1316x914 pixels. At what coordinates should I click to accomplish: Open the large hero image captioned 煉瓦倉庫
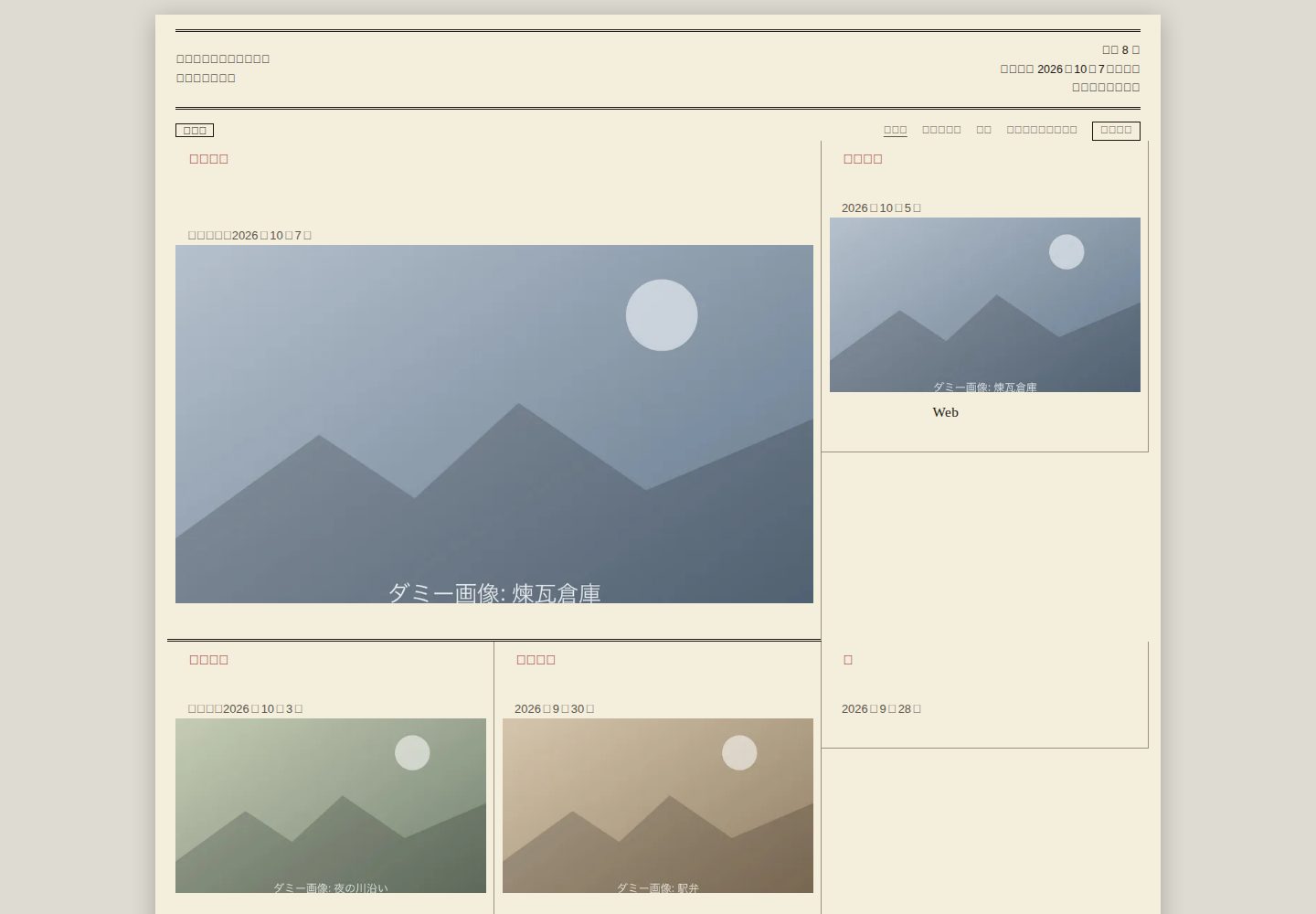(x=494, y=424)
